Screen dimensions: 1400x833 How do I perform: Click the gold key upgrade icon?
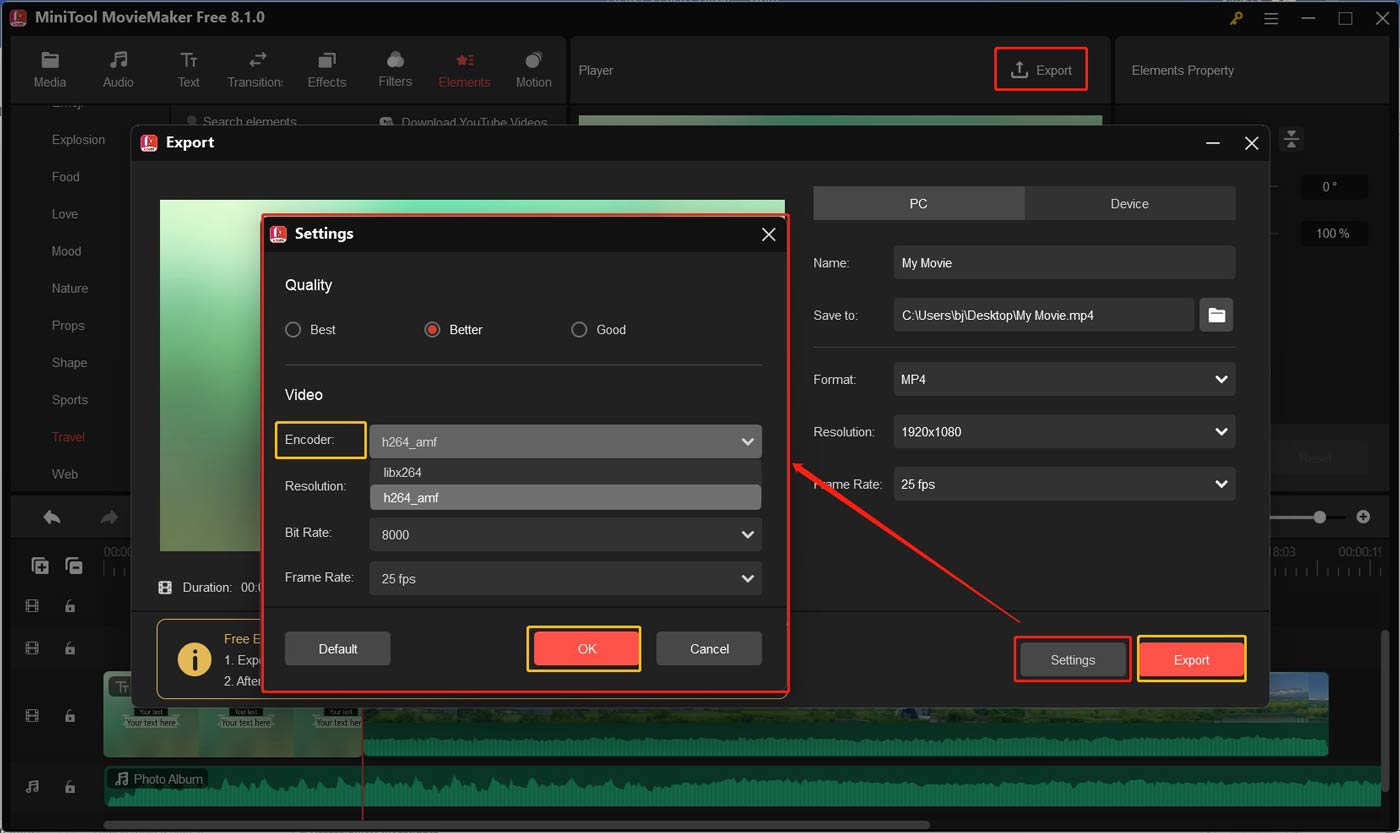click(1237, 18)
